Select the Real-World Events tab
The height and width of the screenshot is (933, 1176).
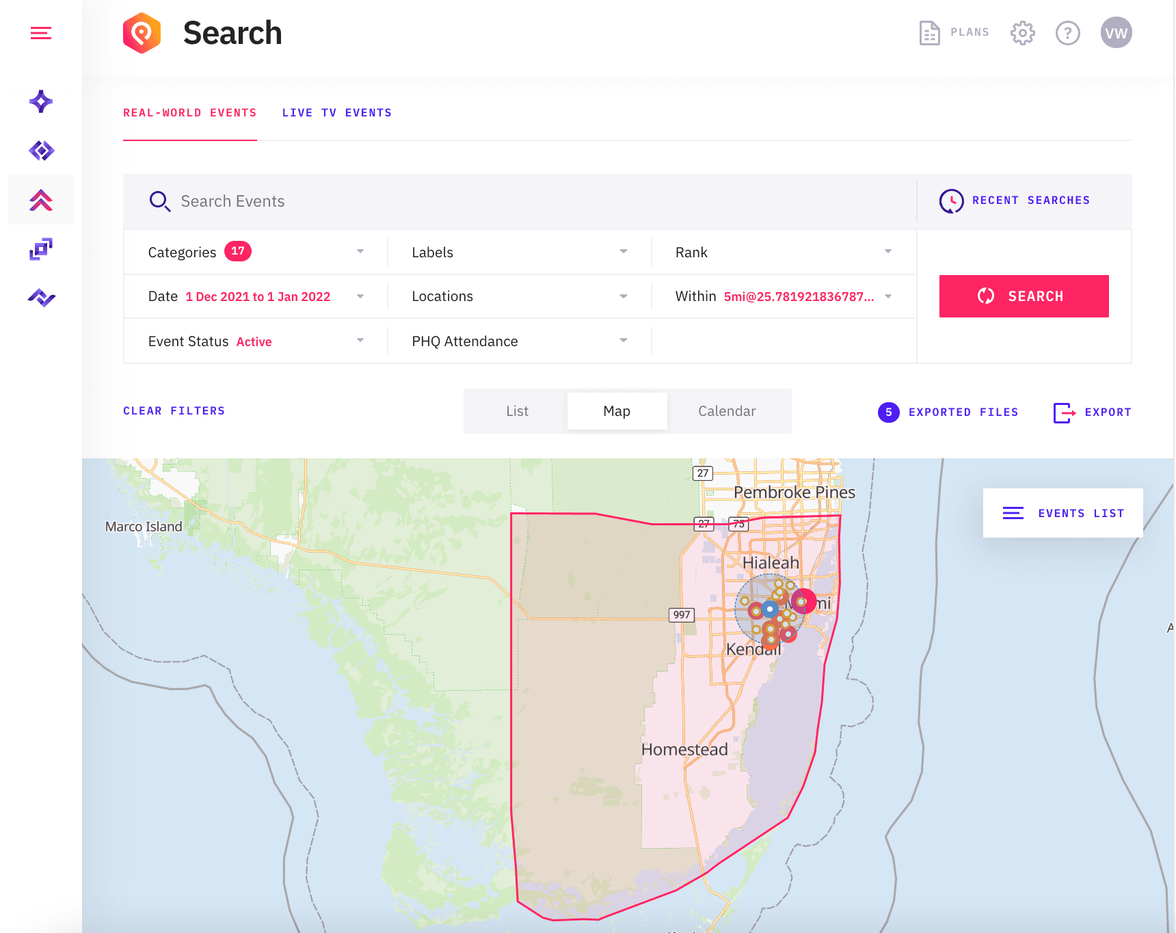(189, 113)
